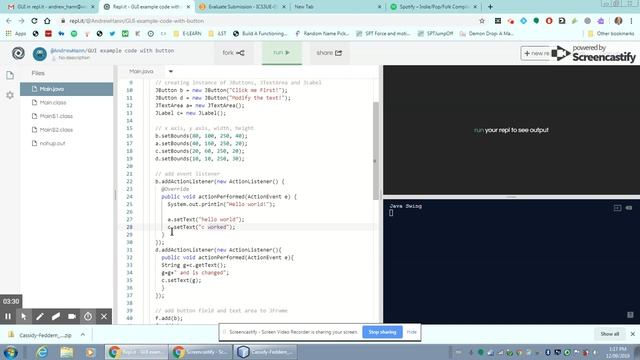Viewport: 640px width, 360px height.
Task: Open the Windows Start menu
Action: pyautogui.click(x=10, y=352)
